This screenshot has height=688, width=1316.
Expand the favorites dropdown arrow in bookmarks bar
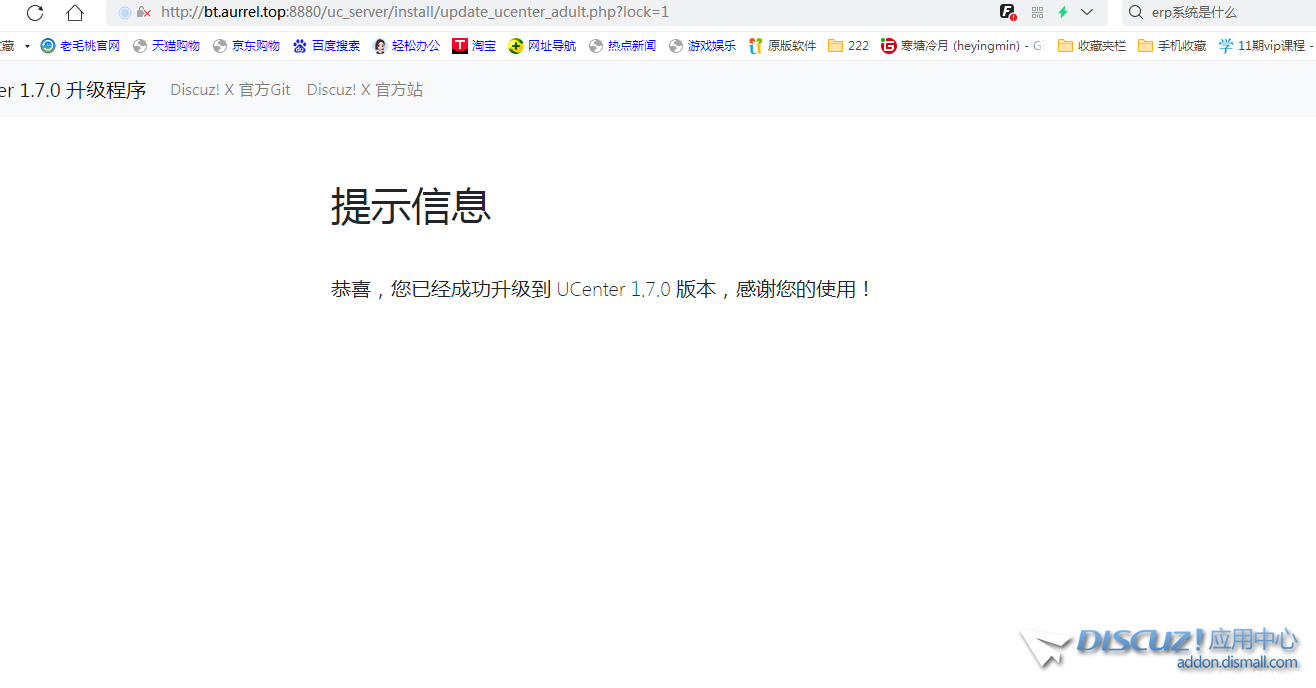[27, 46]
